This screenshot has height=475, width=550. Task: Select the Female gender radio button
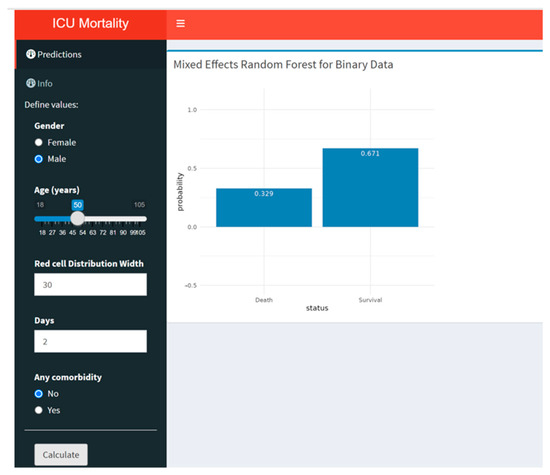(39, 142)
